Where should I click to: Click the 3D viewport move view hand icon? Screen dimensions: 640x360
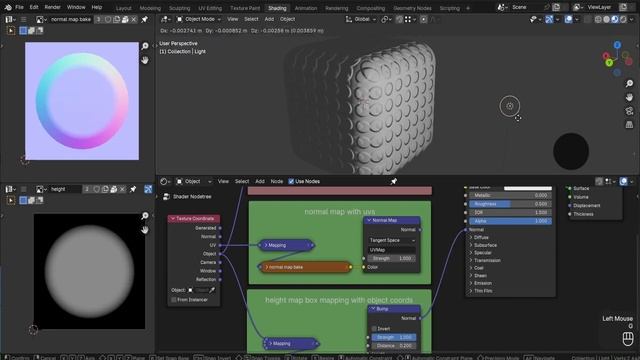629,97
